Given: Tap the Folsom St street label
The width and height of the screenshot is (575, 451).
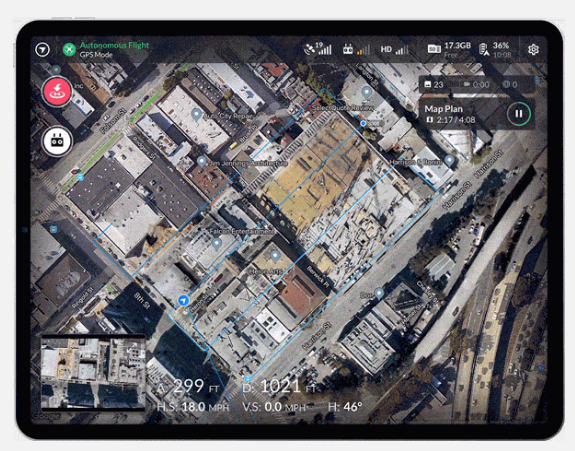Looking at the screenshot, I should (x=113, y=120).
